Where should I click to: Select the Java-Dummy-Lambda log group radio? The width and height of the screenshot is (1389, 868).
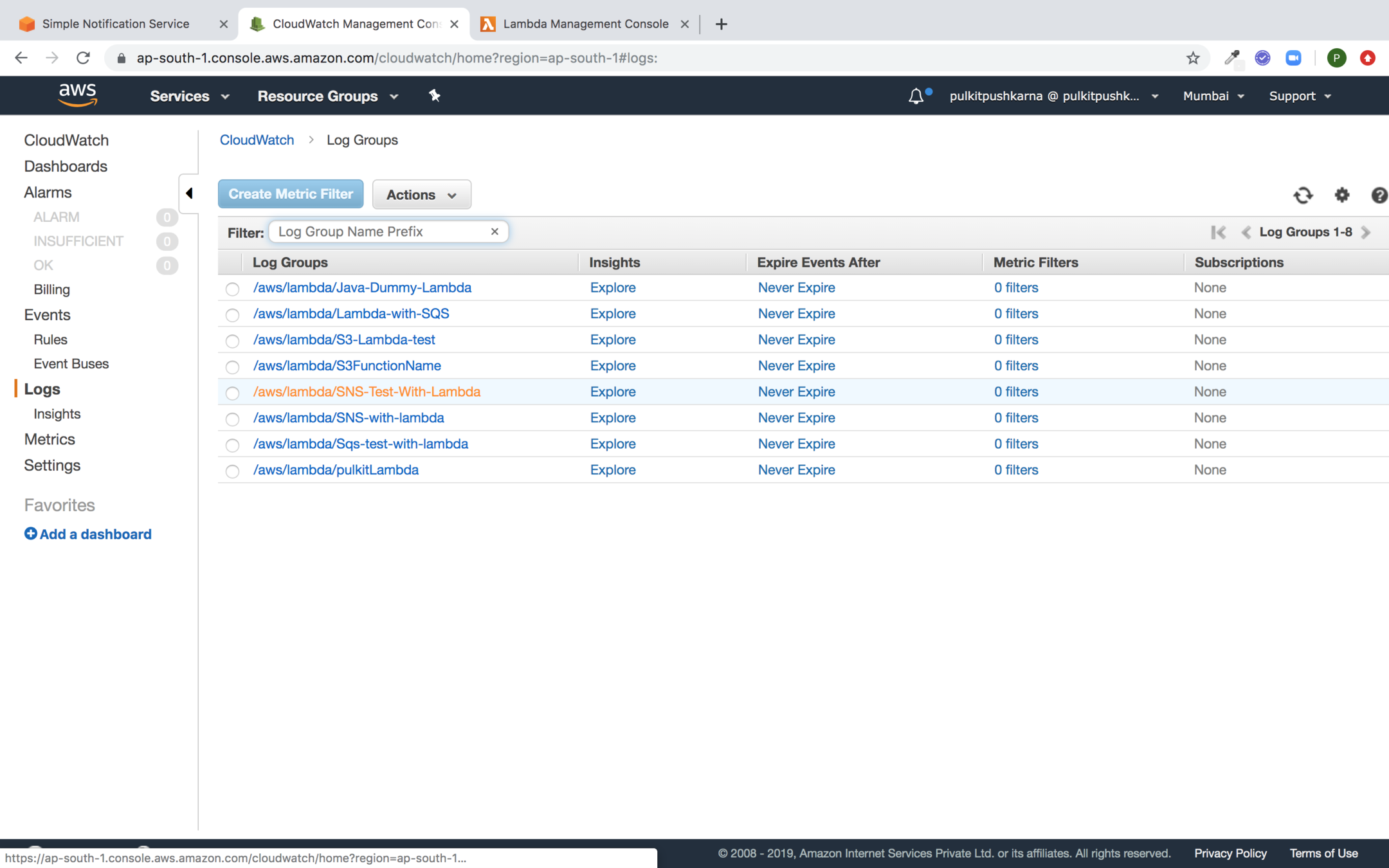click(232, 289)
